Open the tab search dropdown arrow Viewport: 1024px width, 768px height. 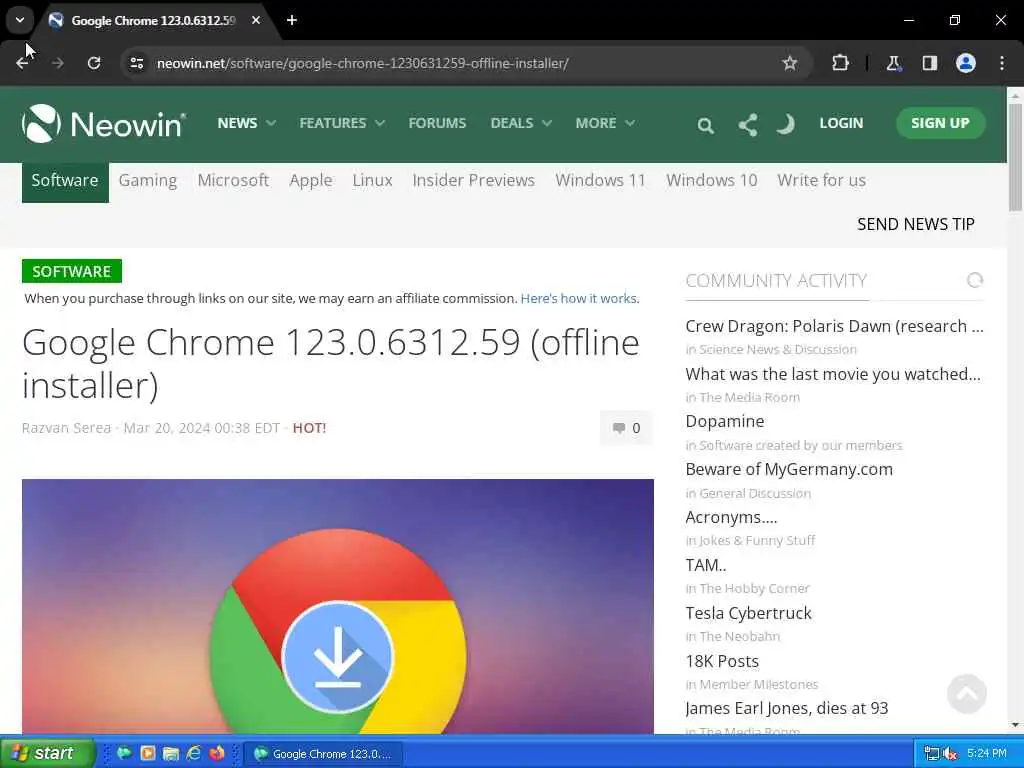point(20,20)
